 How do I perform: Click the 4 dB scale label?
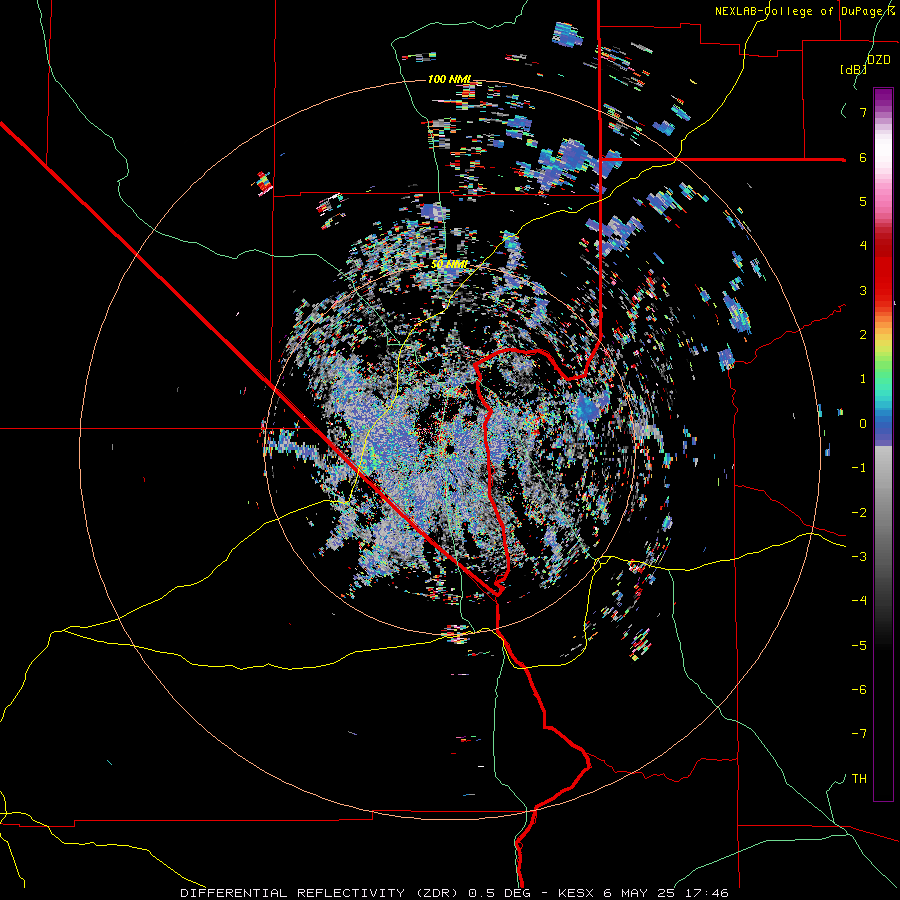[863, 246]
